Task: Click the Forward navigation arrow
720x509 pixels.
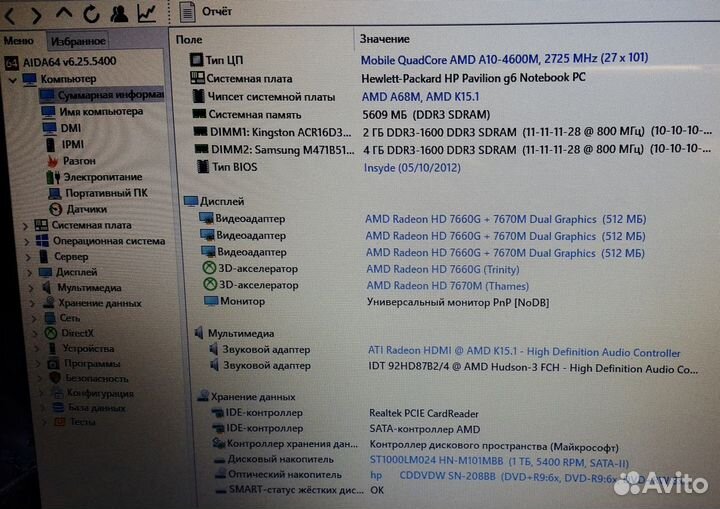Action: coord(36,15)
